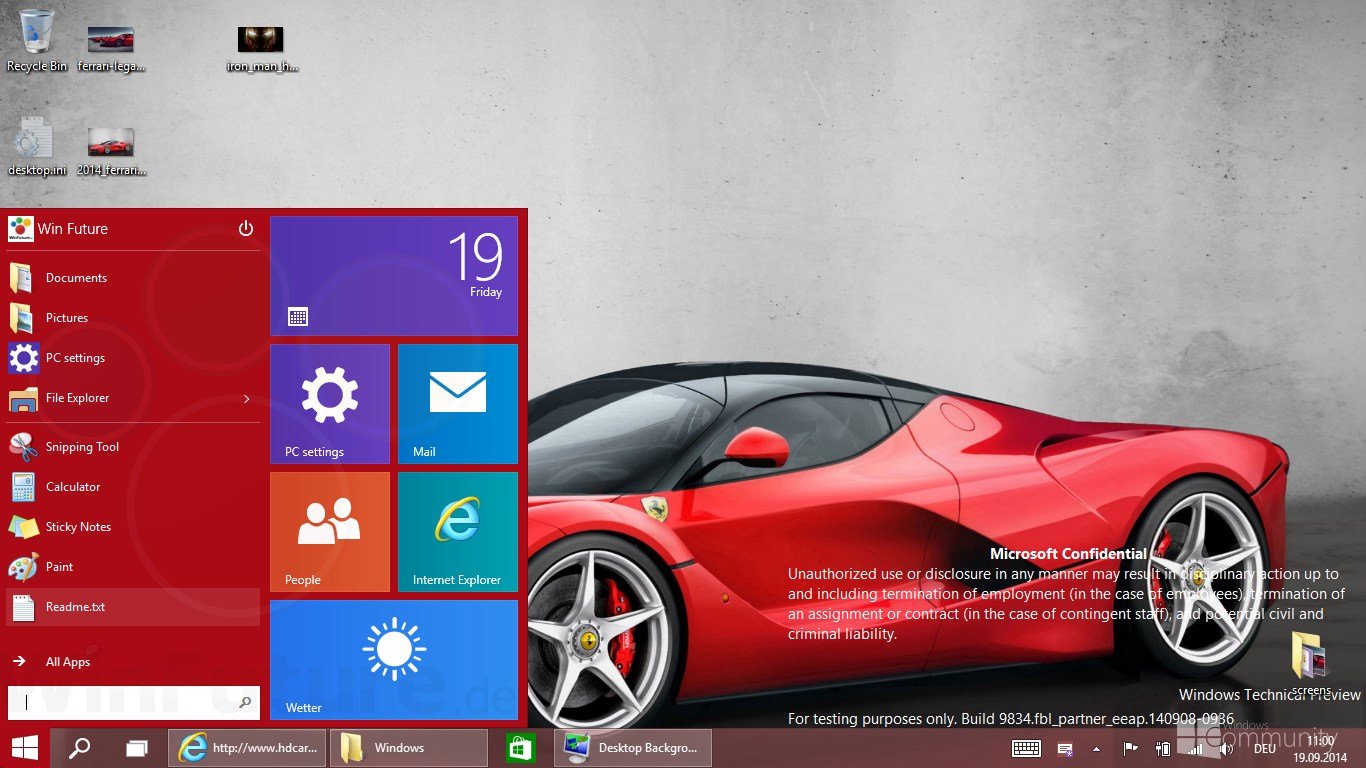Image resolution: width=1366 pixels, height=768 pixels.
Task: Launch Sticky Notes from the Start menu
Action: 133,527
